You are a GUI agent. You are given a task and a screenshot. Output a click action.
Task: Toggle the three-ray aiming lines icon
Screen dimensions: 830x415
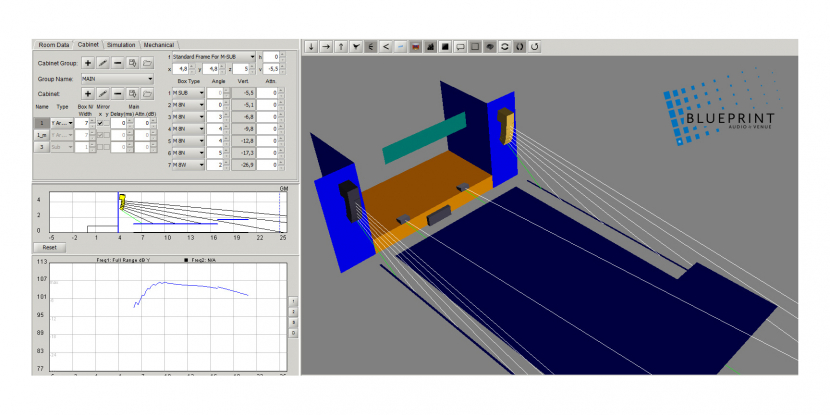(x=371, y=47)
